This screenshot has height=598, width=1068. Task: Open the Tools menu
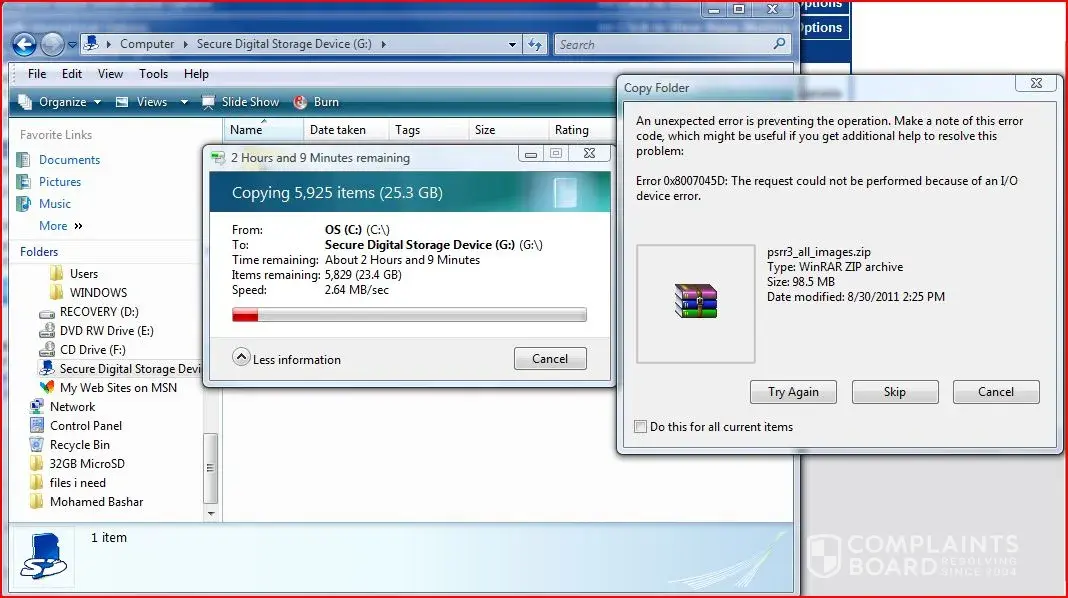pos(153,74)
